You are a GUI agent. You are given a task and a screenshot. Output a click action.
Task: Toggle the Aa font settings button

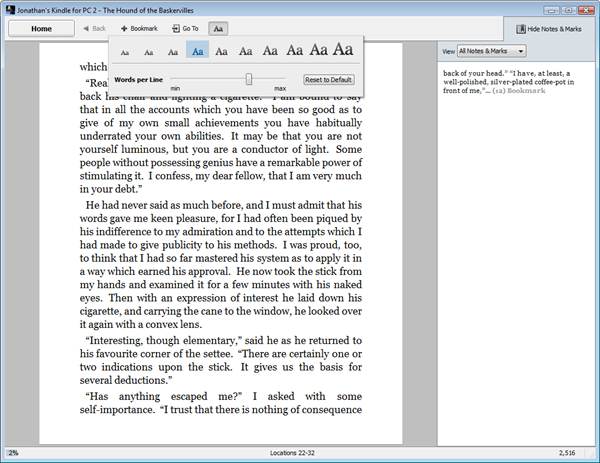[218, 29]
